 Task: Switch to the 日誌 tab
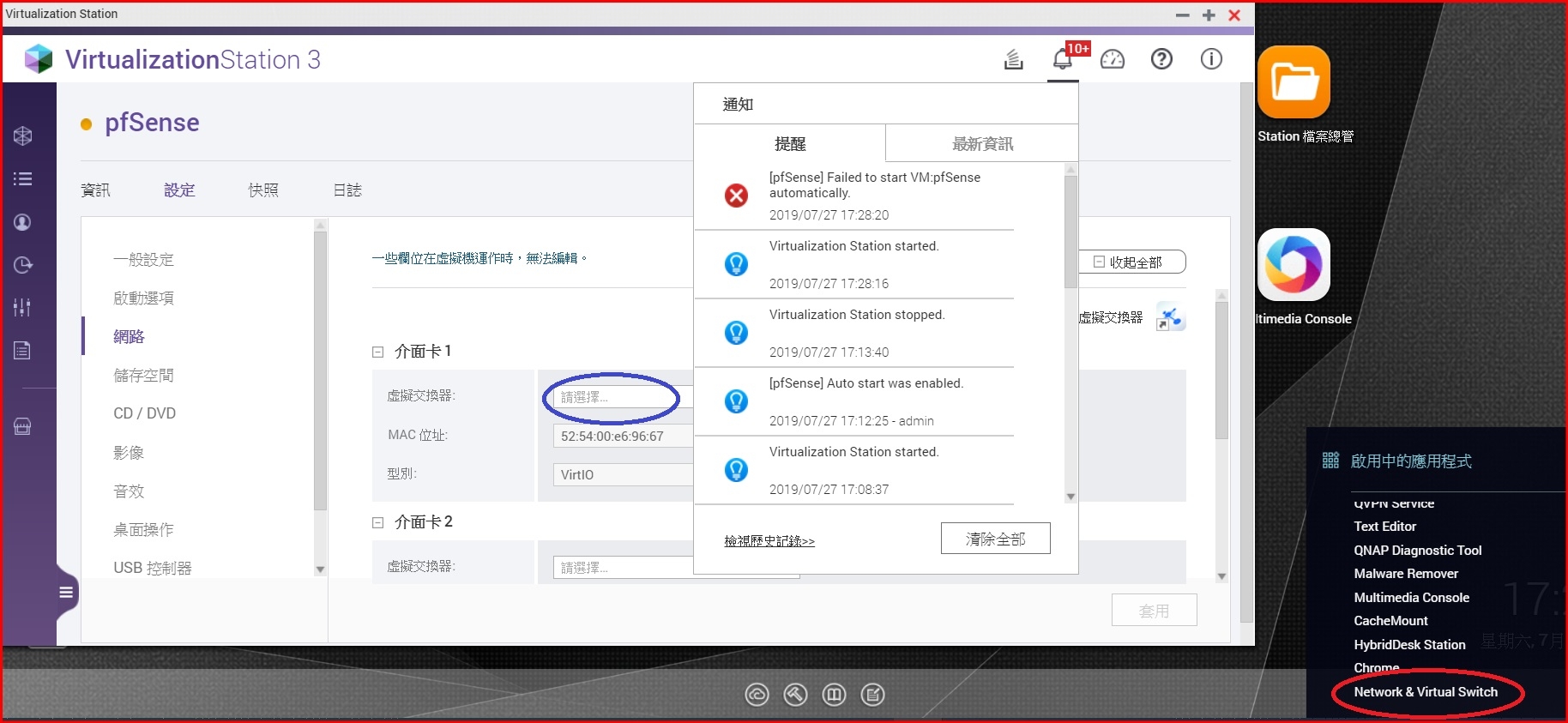347,190
